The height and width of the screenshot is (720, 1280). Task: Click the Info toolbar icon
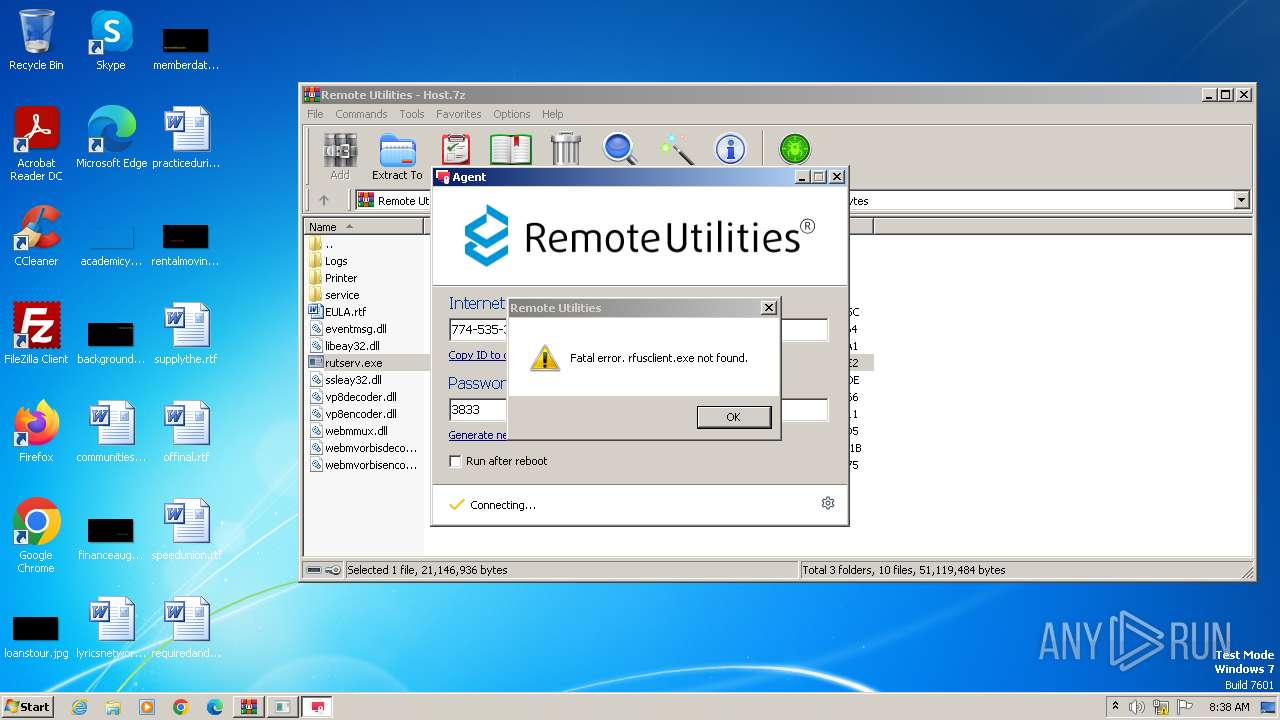coord(730,150)
